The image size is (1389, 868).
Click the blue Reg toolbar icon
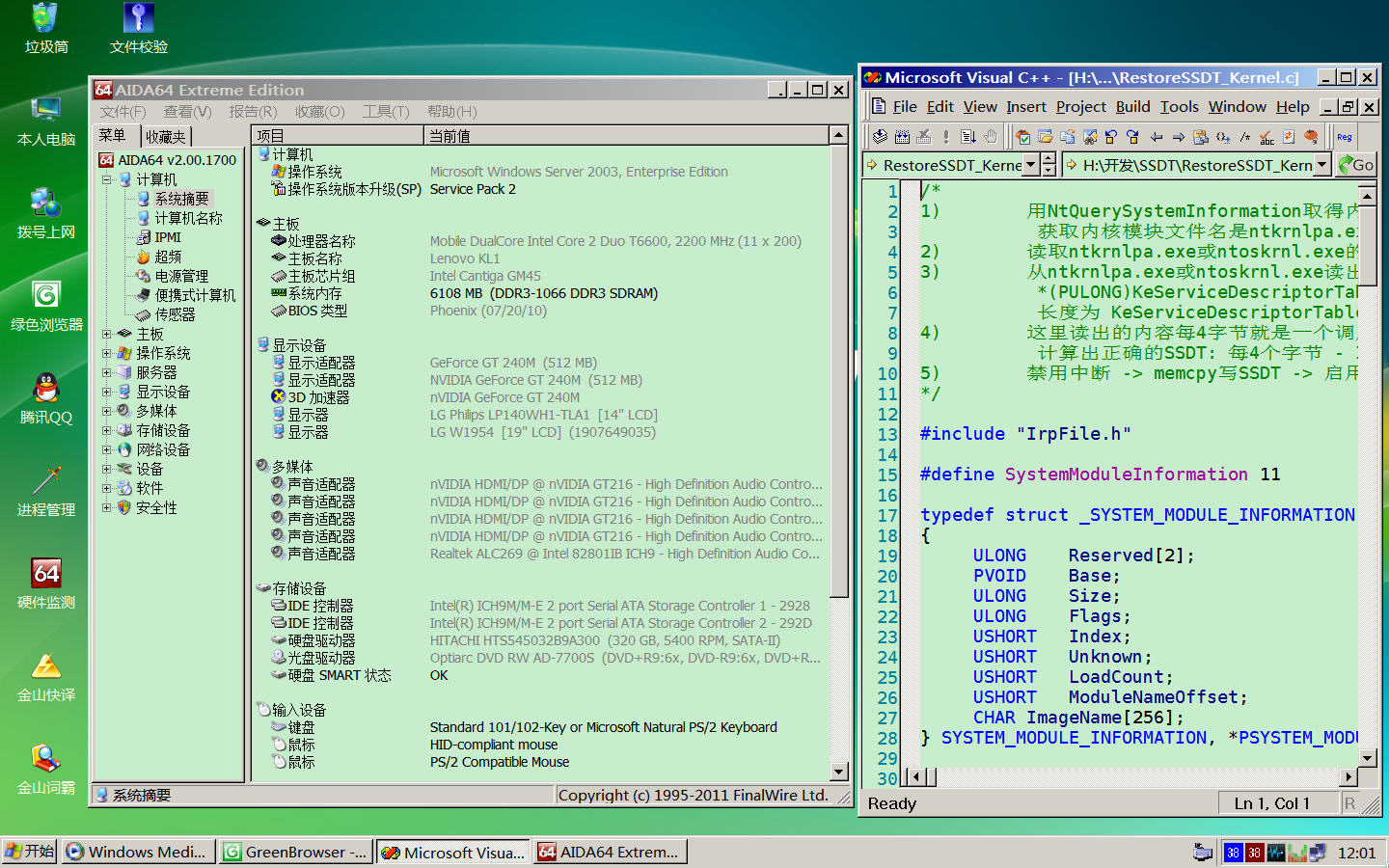tap(1344, 137)
